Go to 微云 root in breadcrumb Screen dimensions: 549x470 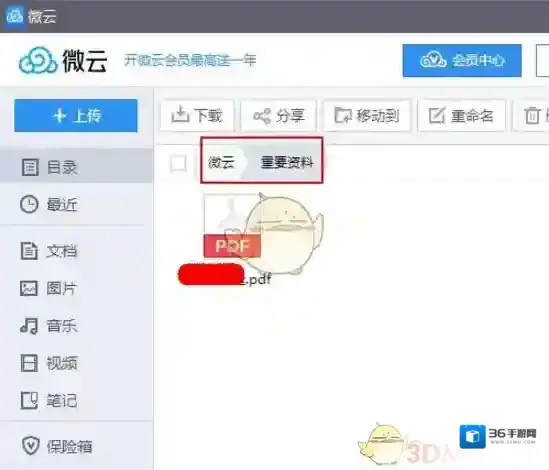tap(221, 163)
